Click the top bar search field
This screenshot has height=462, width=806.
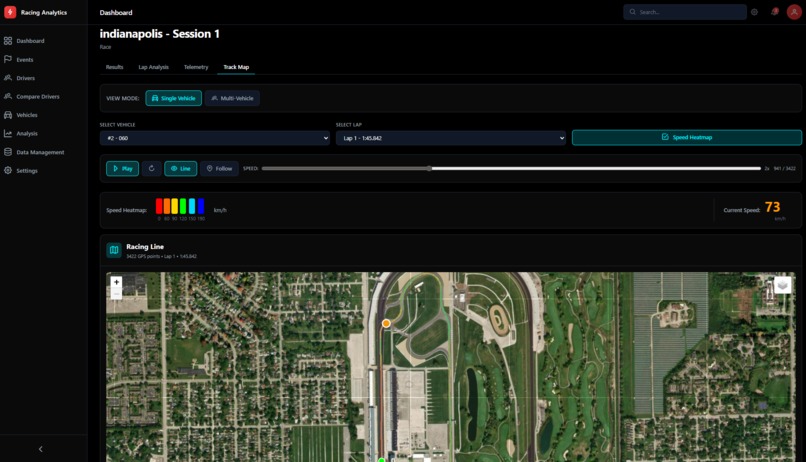pyautogui.click(x=685, y=12)
